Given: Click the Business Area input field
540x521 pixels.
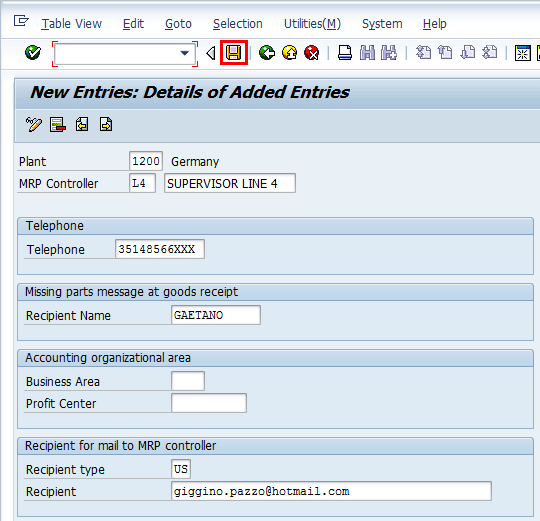Looking at the screenshot, I should click(188, 381).
